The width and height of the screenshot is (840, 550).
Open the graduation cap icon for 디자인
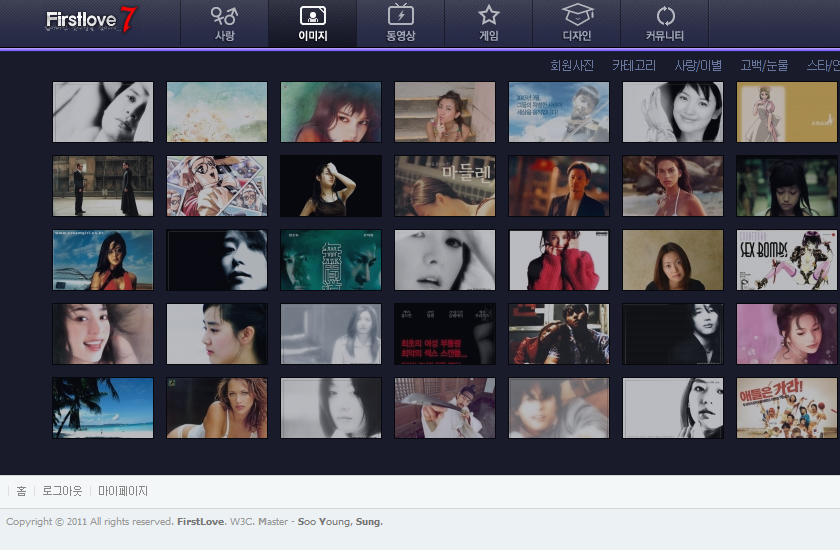577,16
